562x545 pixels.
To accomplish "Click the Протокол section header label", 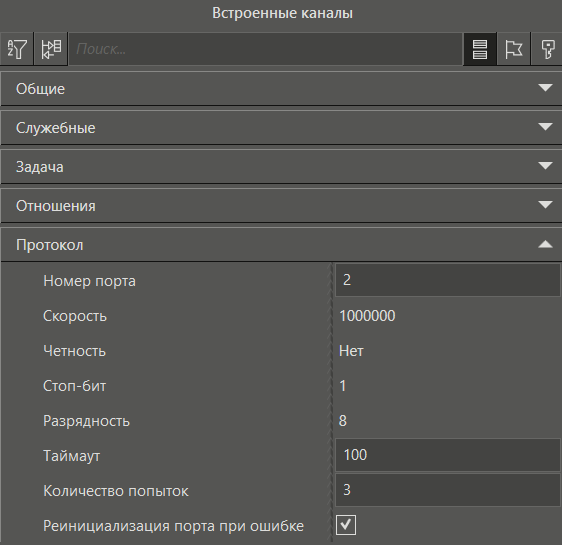I will [x=49, y=245].
